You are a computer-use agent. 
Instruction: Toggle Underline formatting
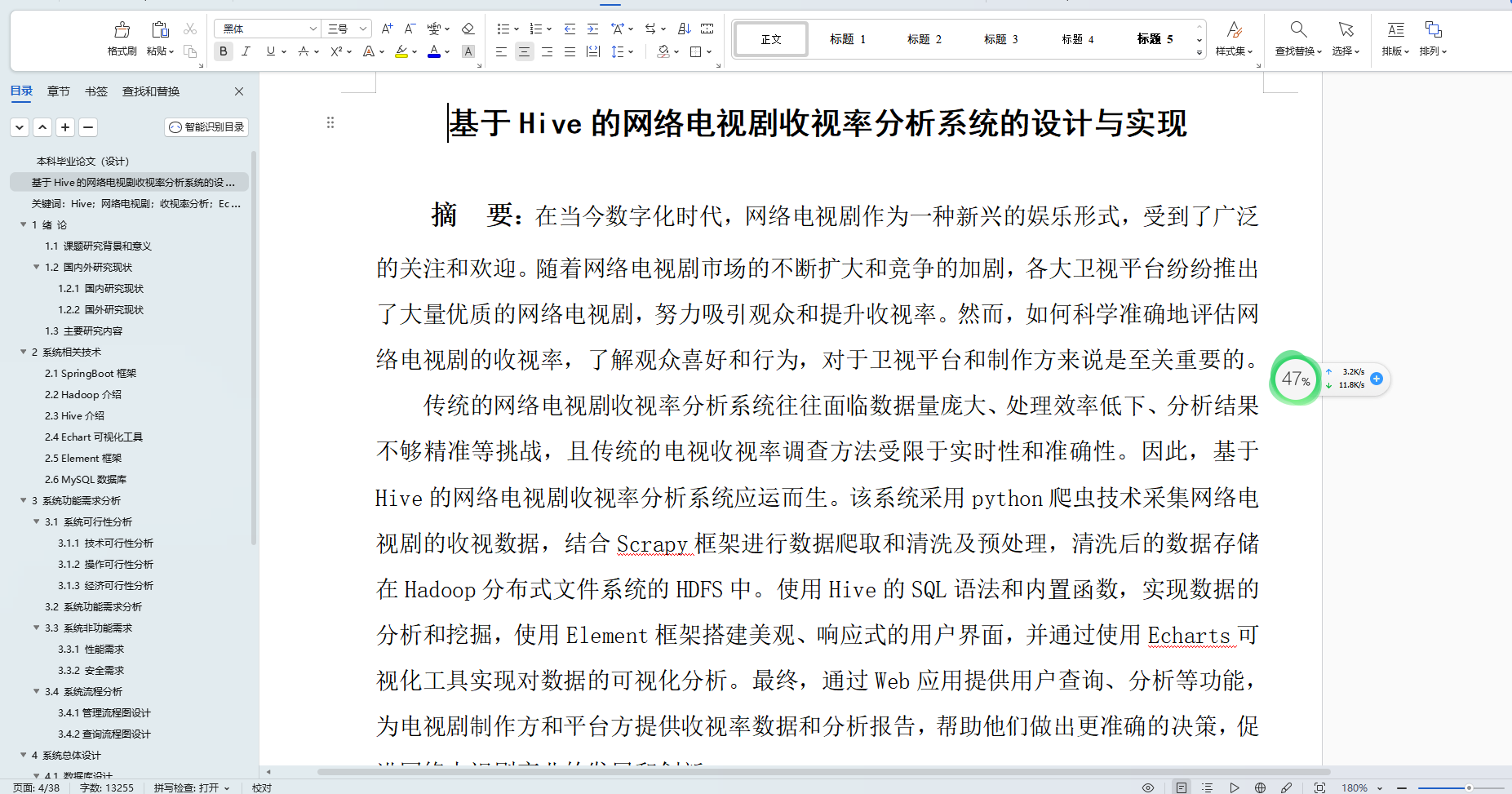pyautogui.click(x=270, y=51)
